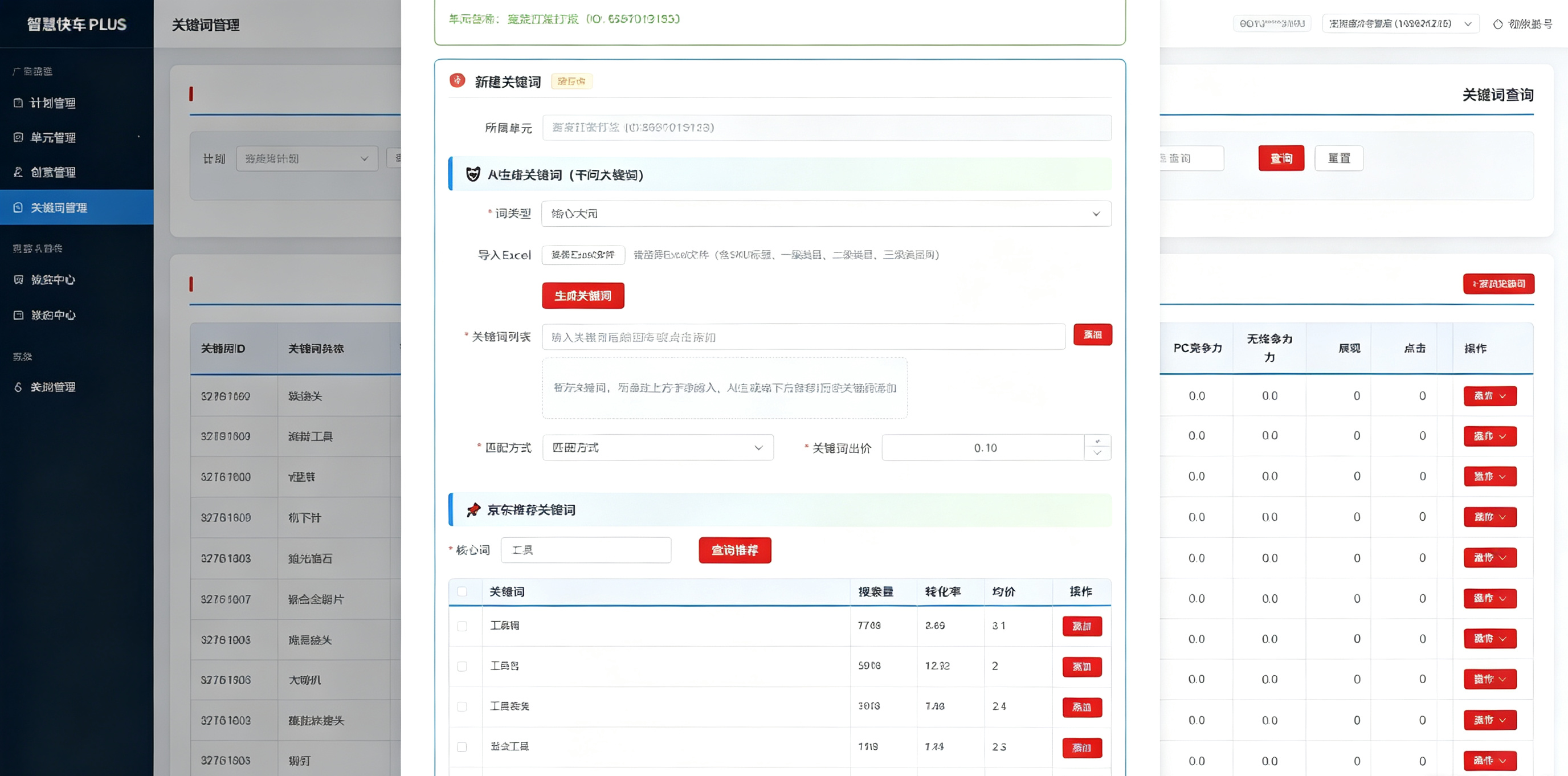Click the 创意管理 sidebar icon

point(18,172)
